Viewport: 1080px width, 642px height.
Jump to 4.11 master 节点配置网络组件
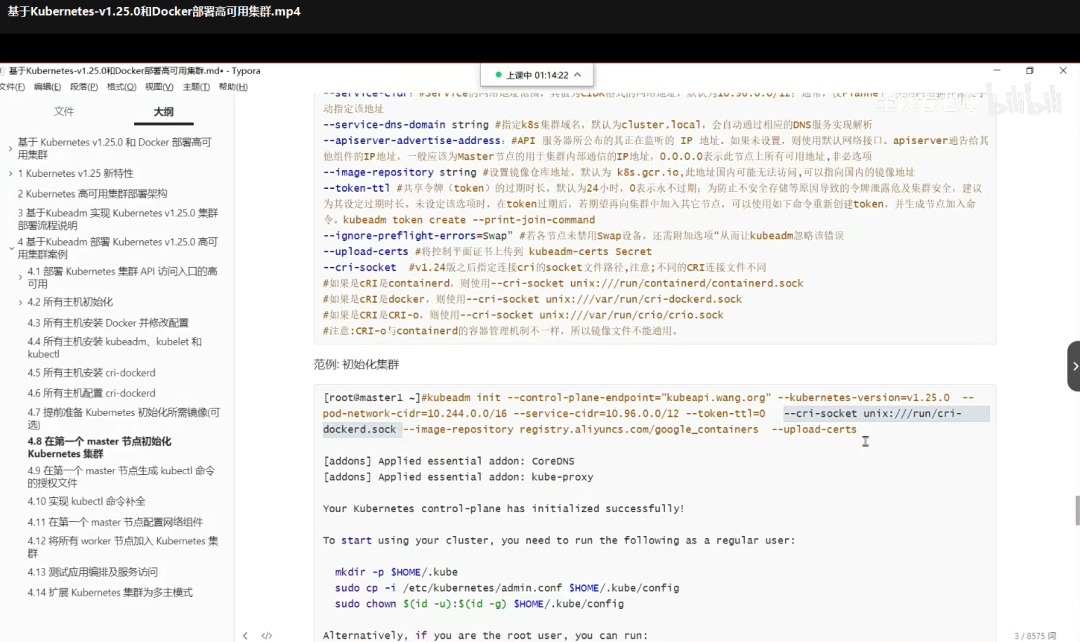tap(115, 522)
